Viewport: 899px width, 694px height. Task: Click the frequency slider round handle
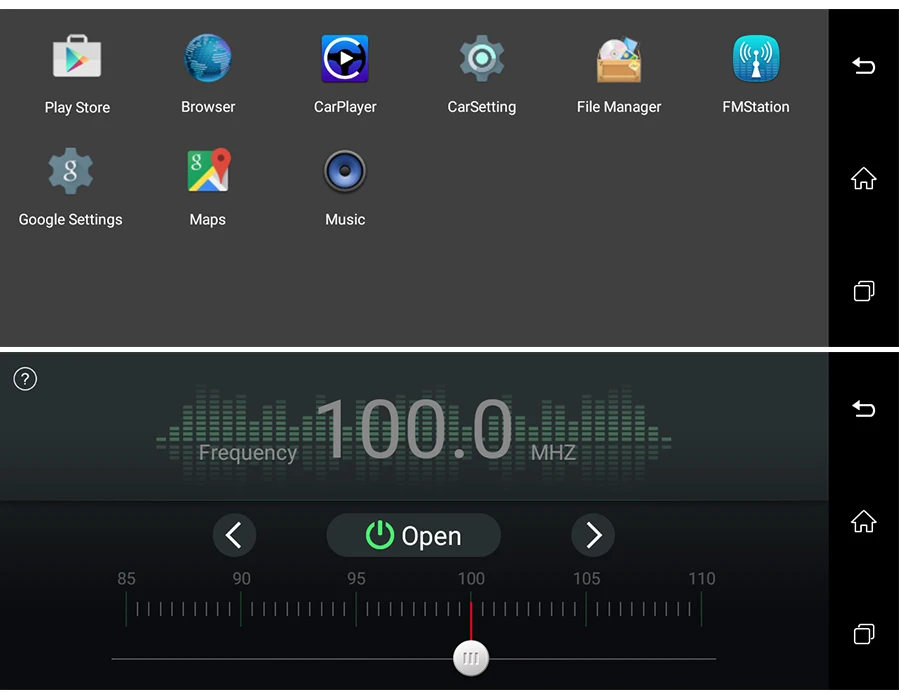471,658
